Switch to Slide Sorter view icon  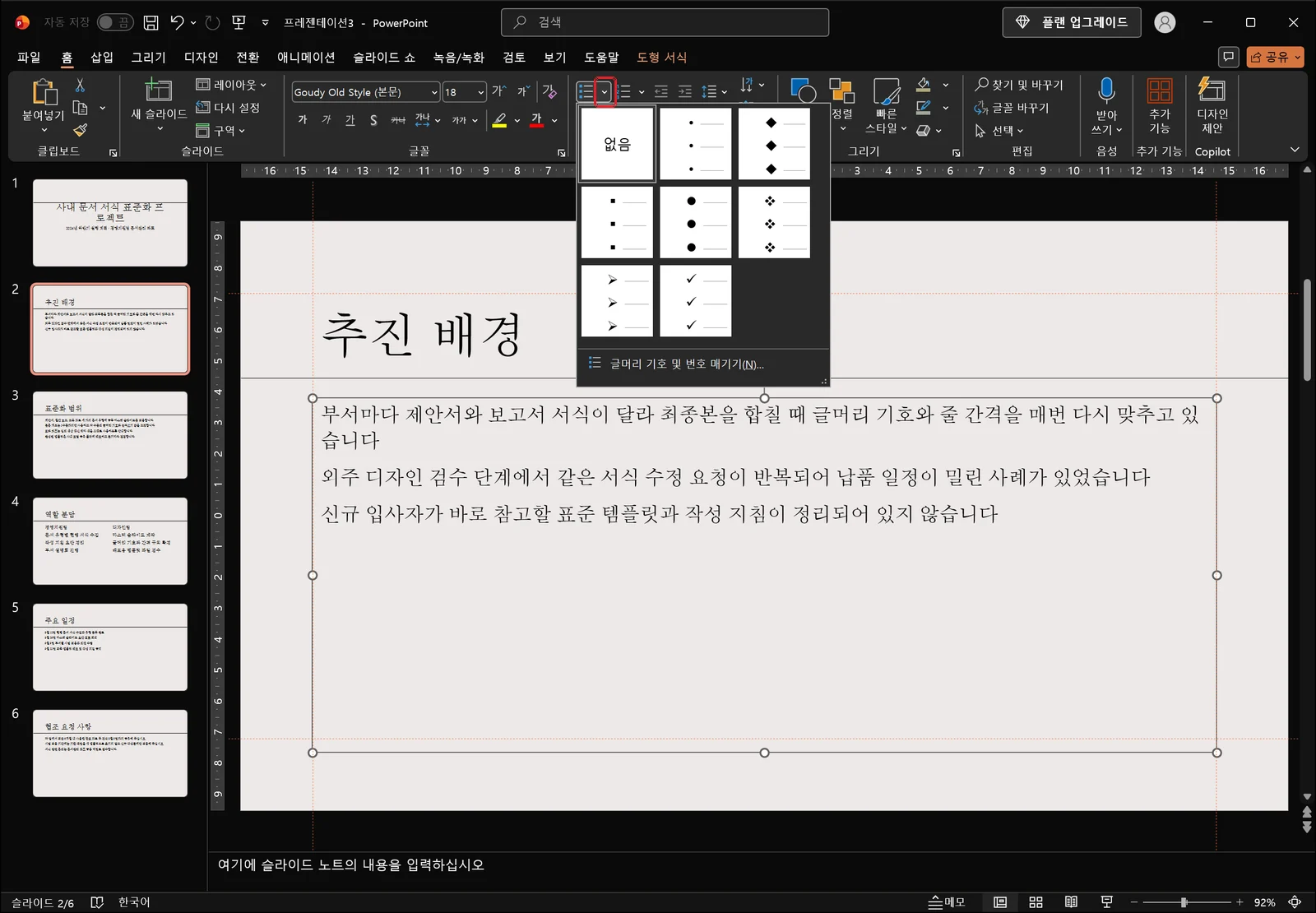1036,902
